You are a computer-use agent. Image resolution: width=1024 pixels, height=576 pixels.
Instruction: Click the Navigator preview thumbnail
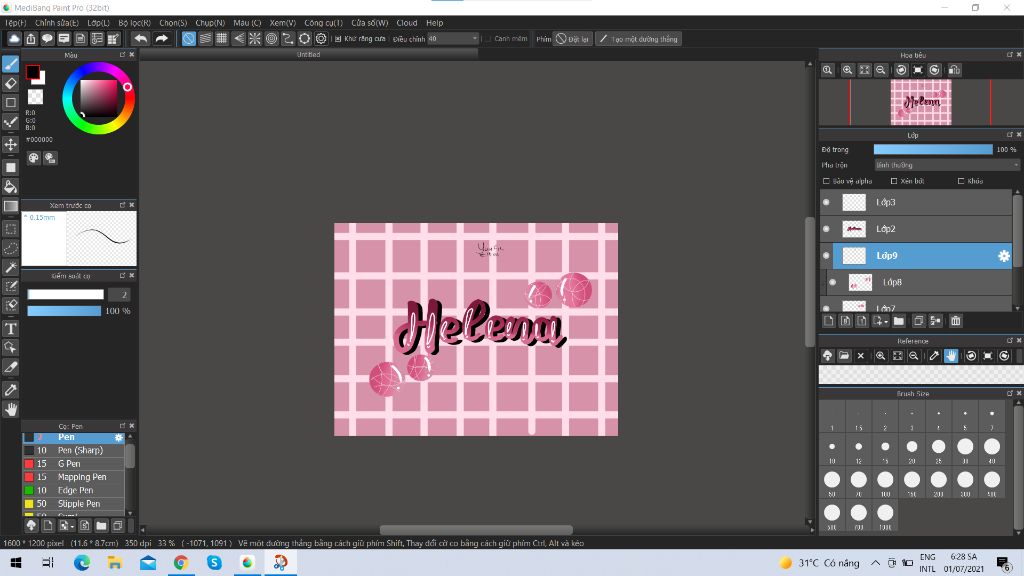(x=920, y=102)
